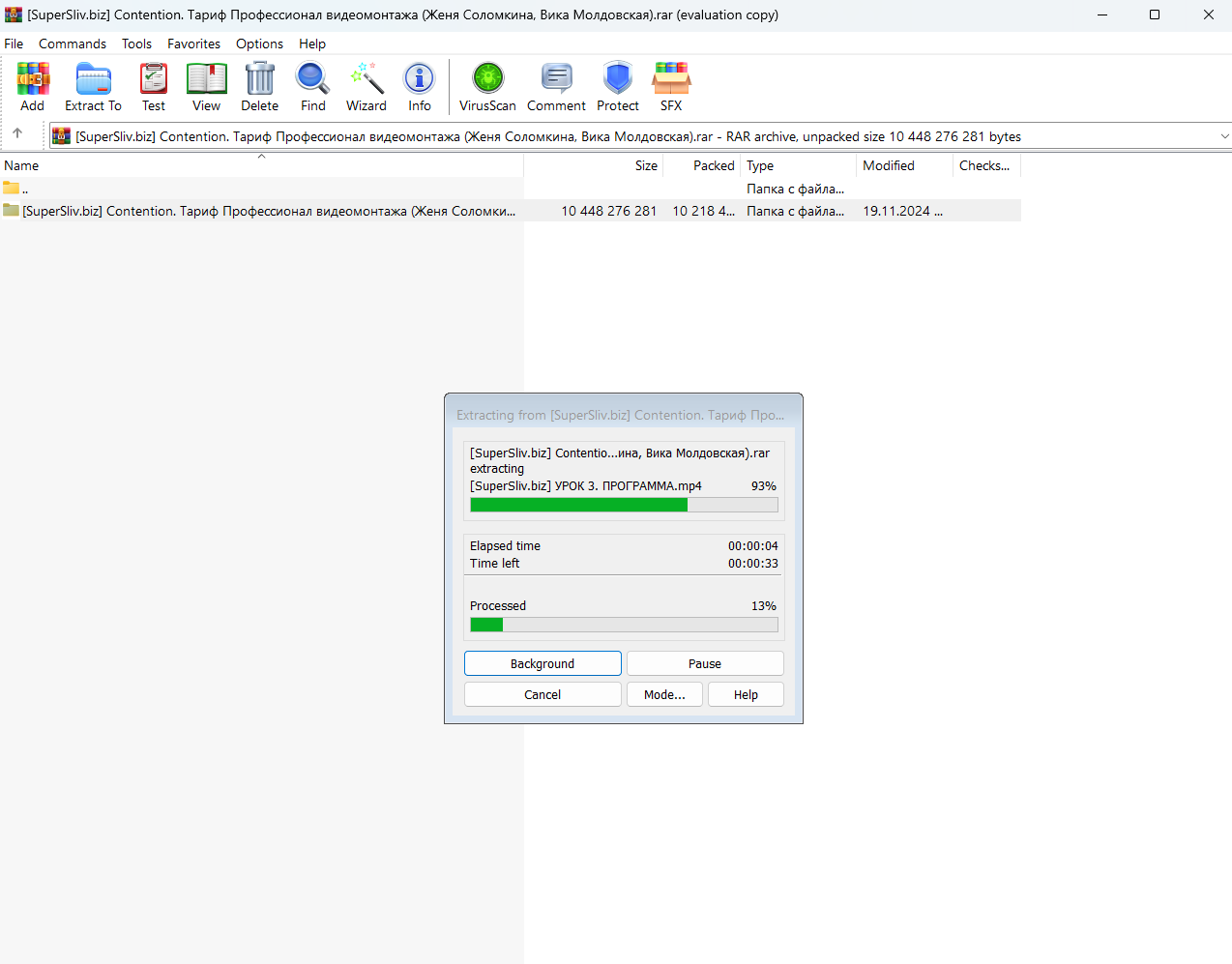Pause the extraction

point(705,663)
